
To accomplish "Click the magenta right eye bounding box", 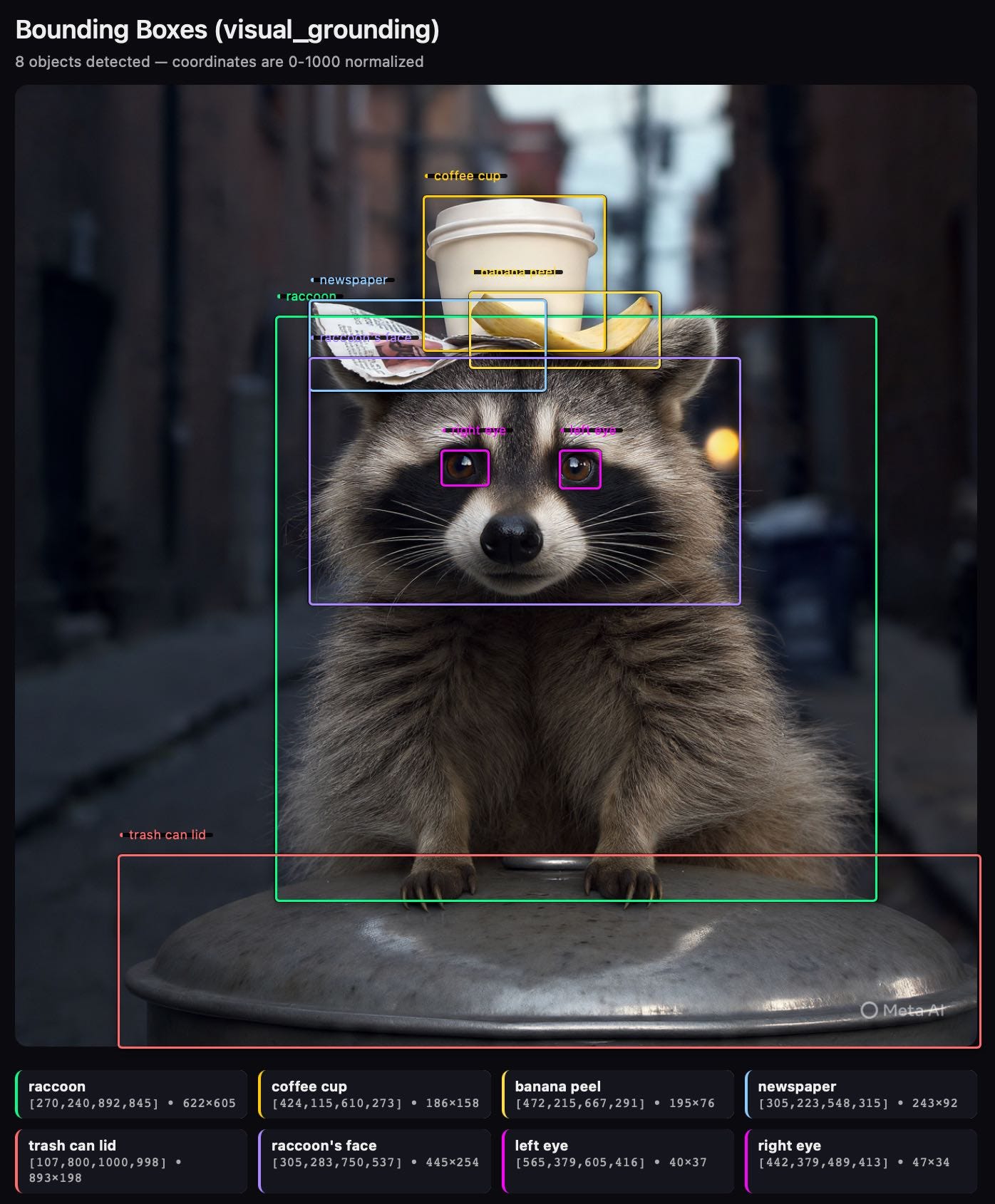I will pos(465,468).
